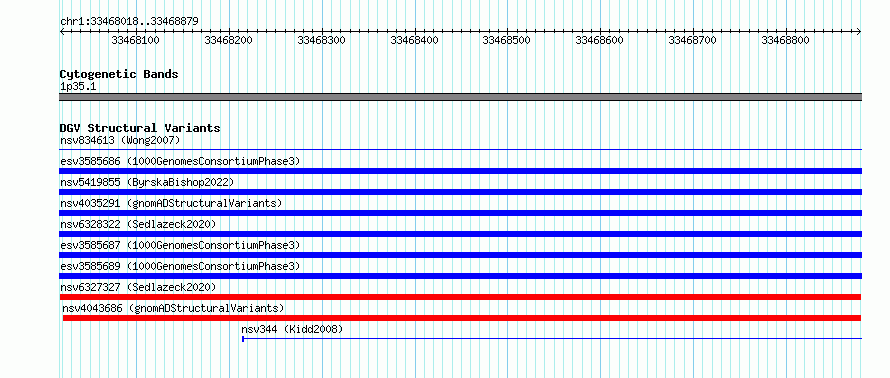Click the right arrow of the ruler
The height and width of the screenshot is (378, 890).
[859, 32]
